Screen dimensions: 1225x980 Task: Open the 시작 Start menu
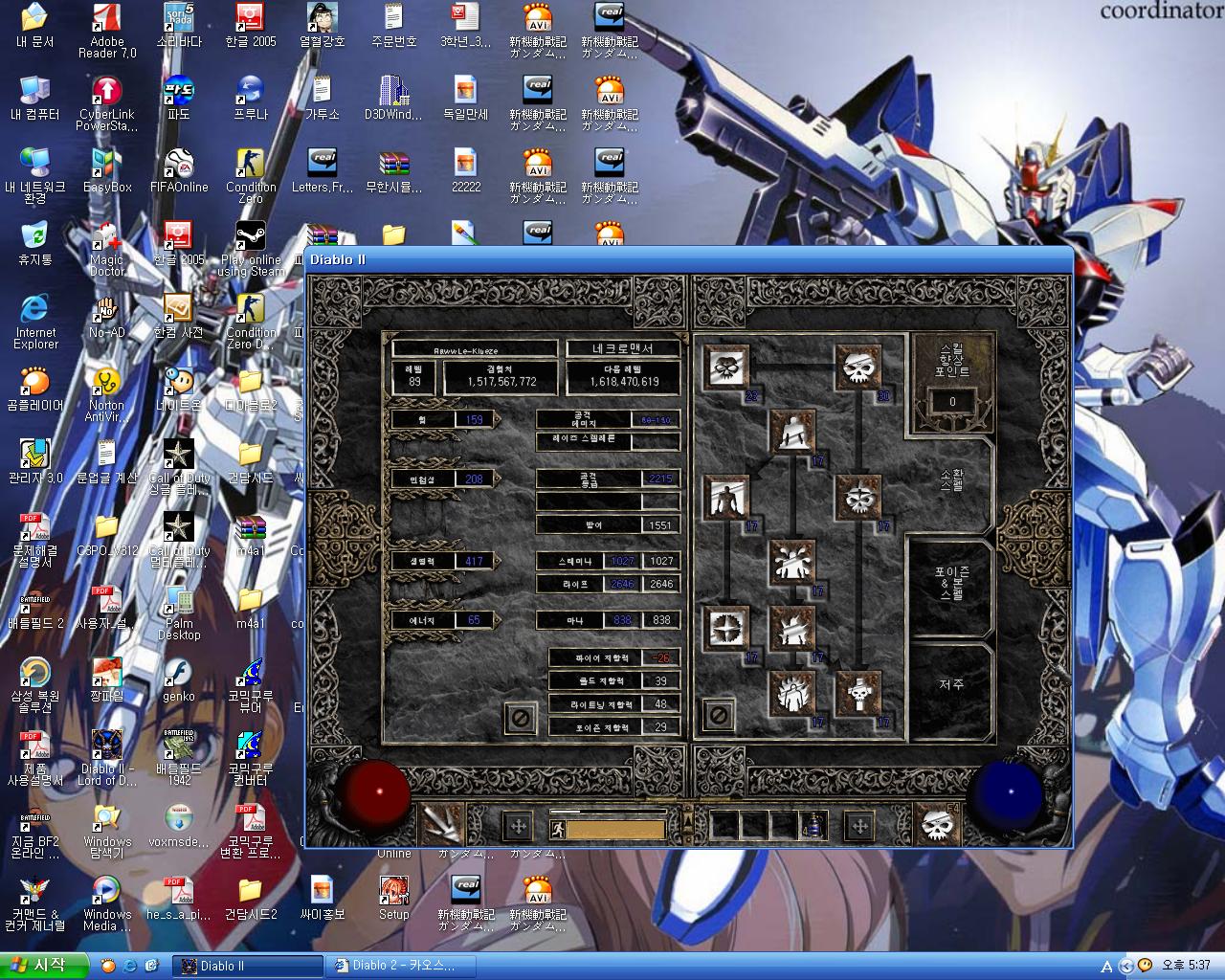pyautogui.click(x=44, y=965)
